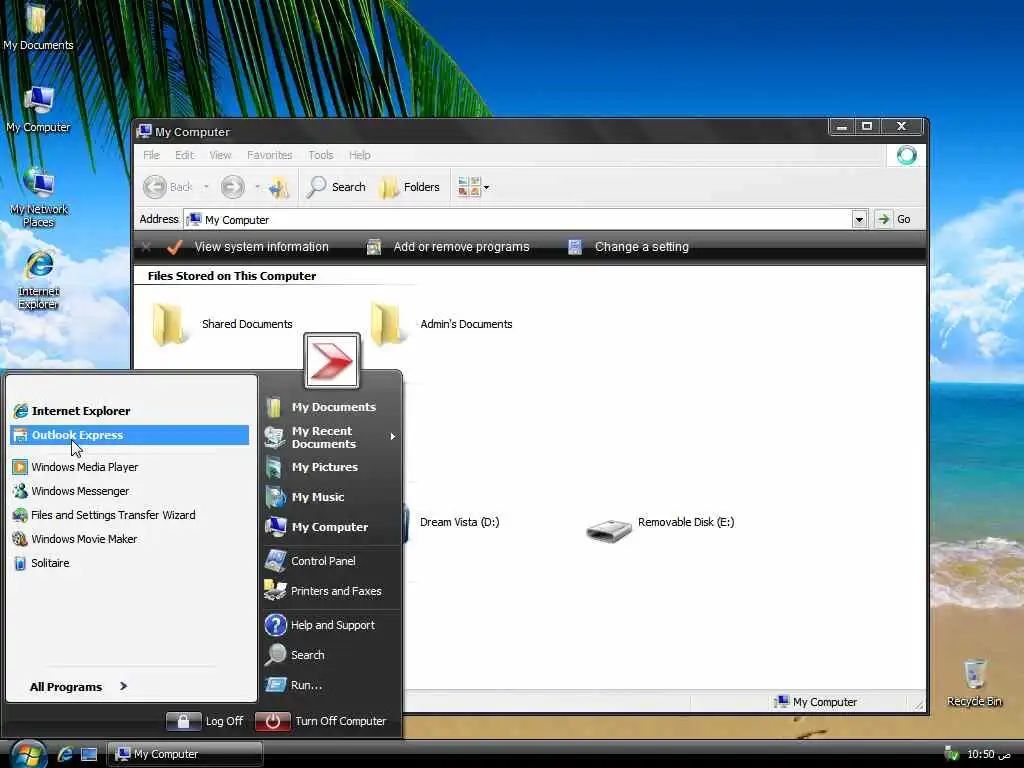This screenshot has width=1024, height=768.
Task: Select Recycle Bin desktop icon
Action: click(x=974, y=682)
